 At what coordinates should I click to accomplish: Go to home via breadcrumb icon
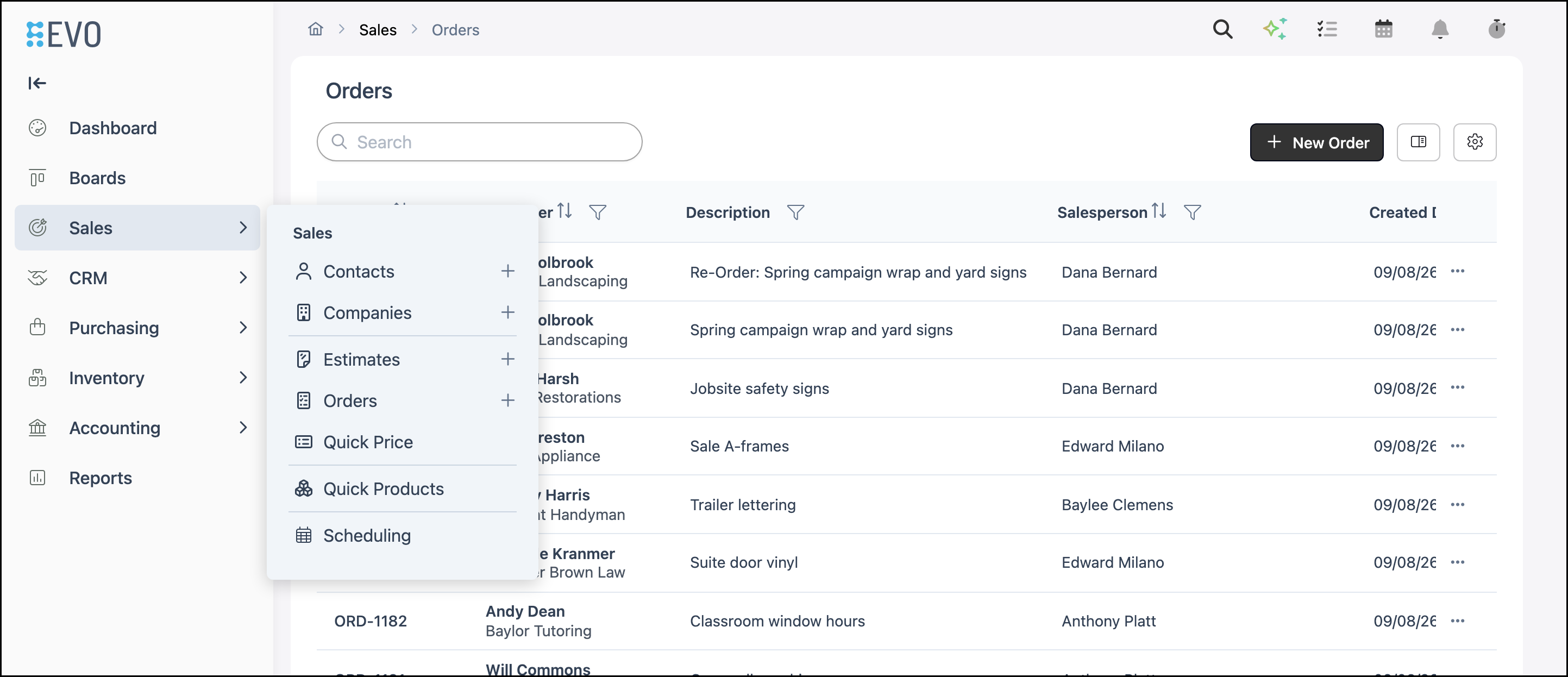point(315,29)
